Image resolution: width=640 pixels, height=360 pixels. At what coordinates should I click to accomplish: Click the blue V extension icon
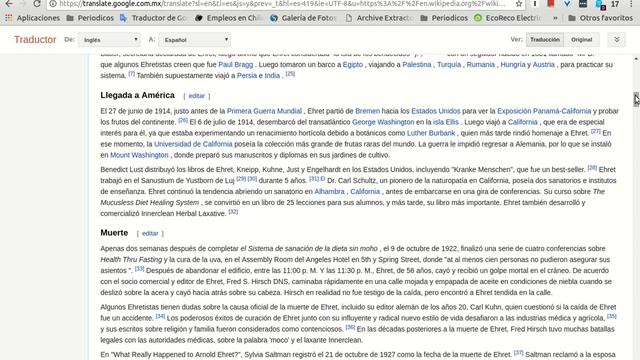pyautogui.click(x=567, y=4)
